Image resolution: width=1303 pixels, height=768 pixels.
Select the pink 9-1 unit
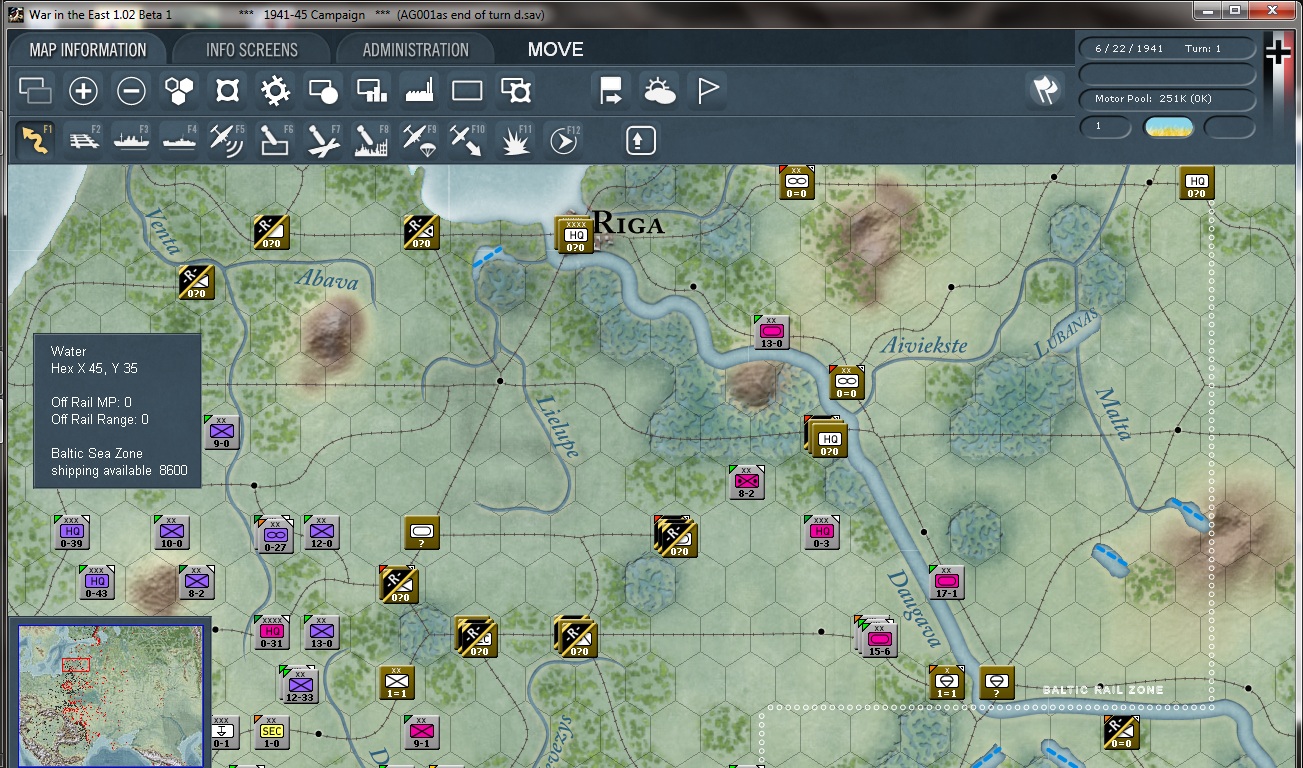[421, 732]
